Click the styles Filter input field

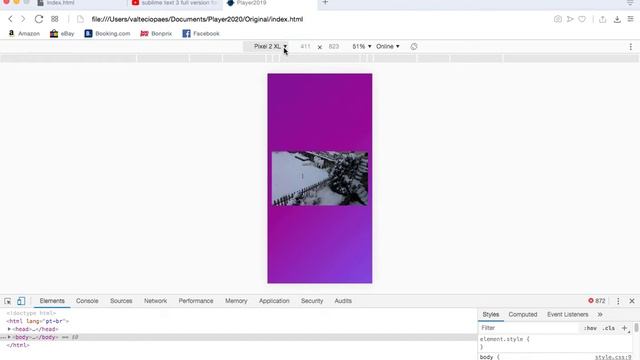pos(529,328)
